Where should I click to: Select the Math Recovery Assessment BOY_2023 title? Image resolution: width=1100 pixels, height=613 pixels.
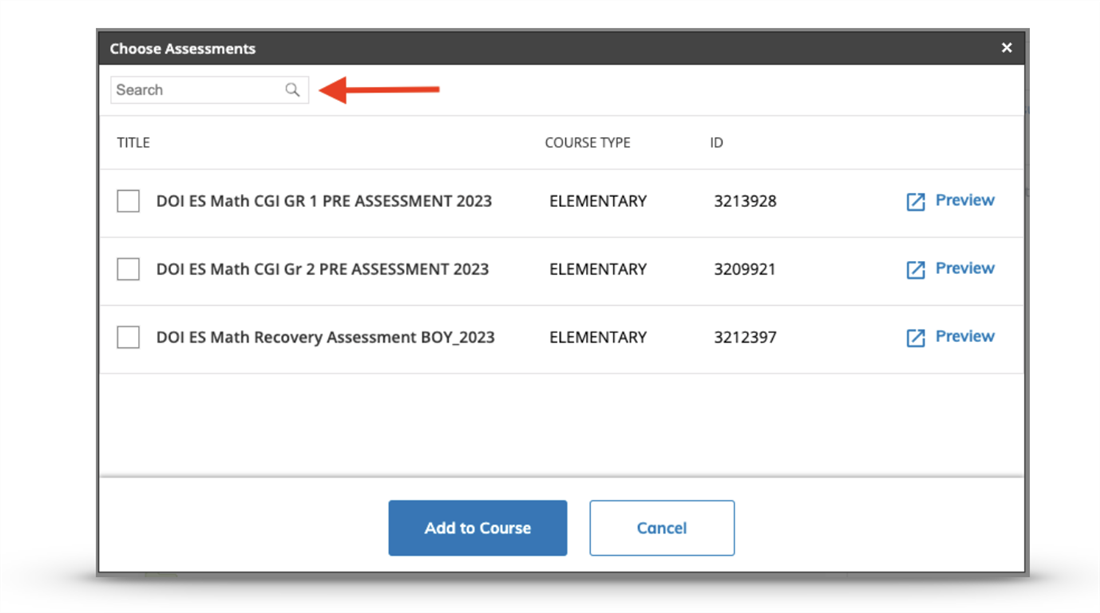click(325, 337)
